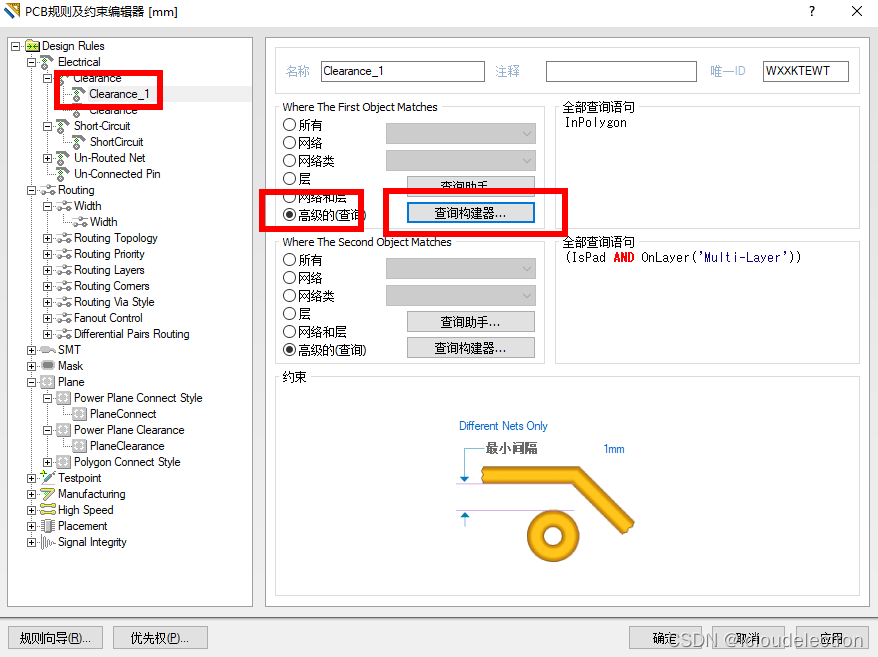Viewport: 878px width, 657px height.
Task: Select the Width rule under Routing Width
Action: [x=103, y=222]
